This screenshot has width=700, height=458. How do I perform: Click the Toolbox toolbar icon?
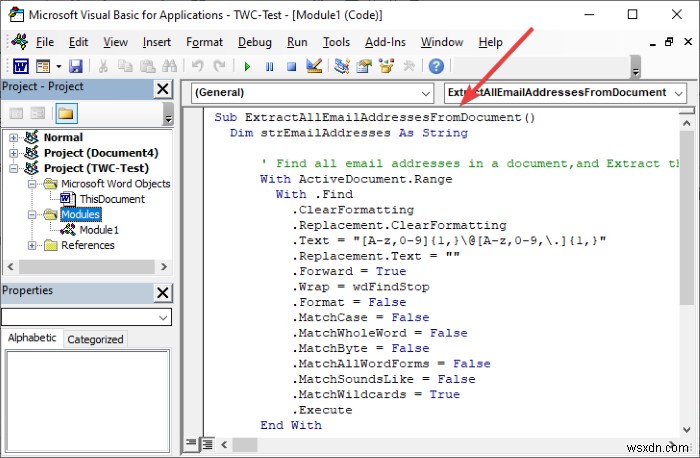click(408, 67)
